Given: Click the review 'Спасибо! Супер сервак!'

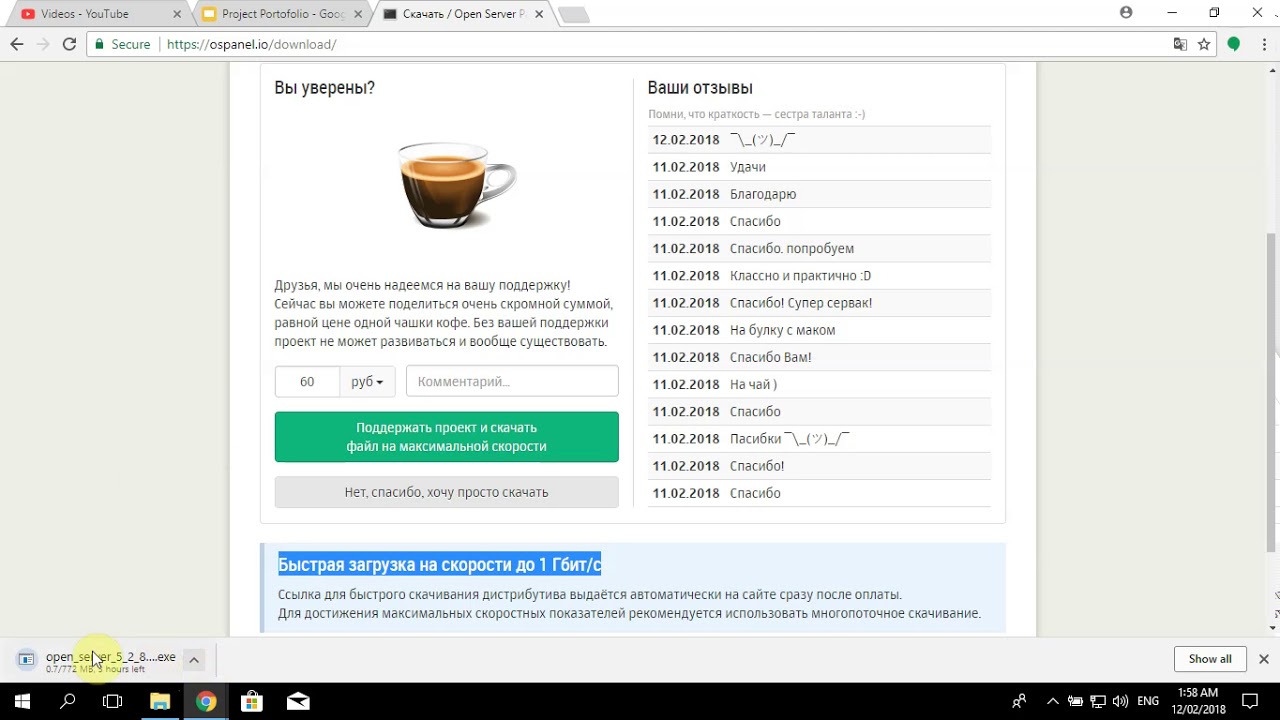Looking at the screenshot, I should click(x=801, y=302).
